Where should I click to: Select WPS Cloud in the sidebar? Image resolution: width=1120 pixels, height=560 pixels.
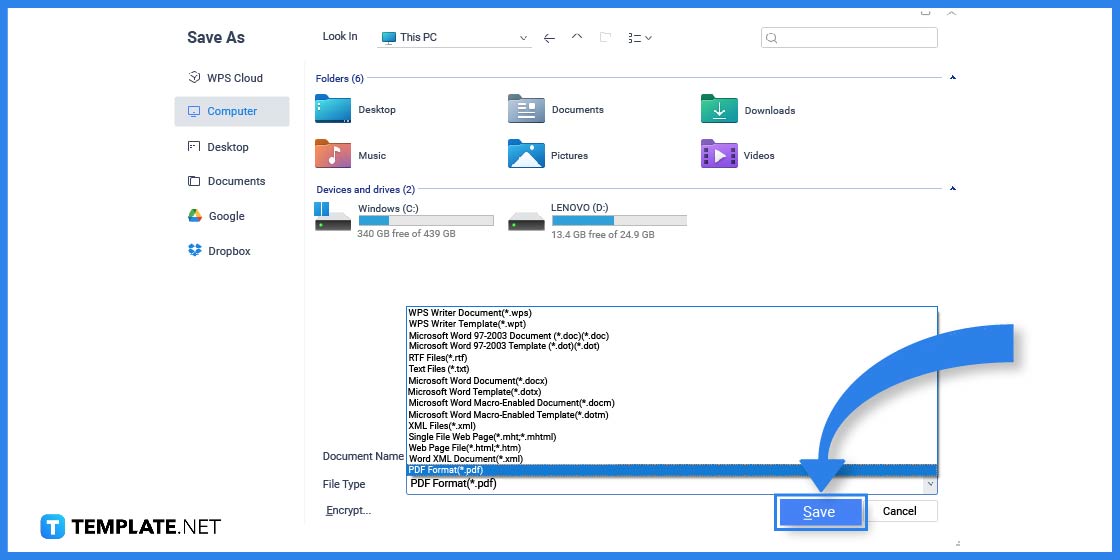click(x=234, y=78)
